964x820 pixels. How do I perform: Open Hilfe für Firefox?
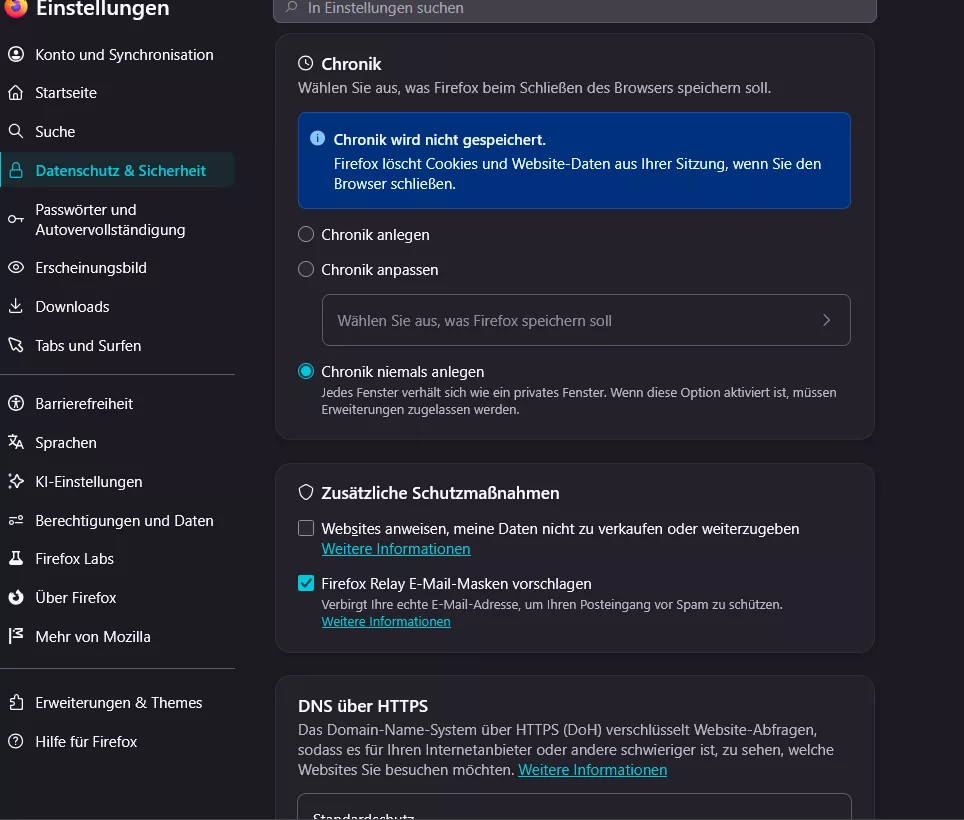click(117, 742)
